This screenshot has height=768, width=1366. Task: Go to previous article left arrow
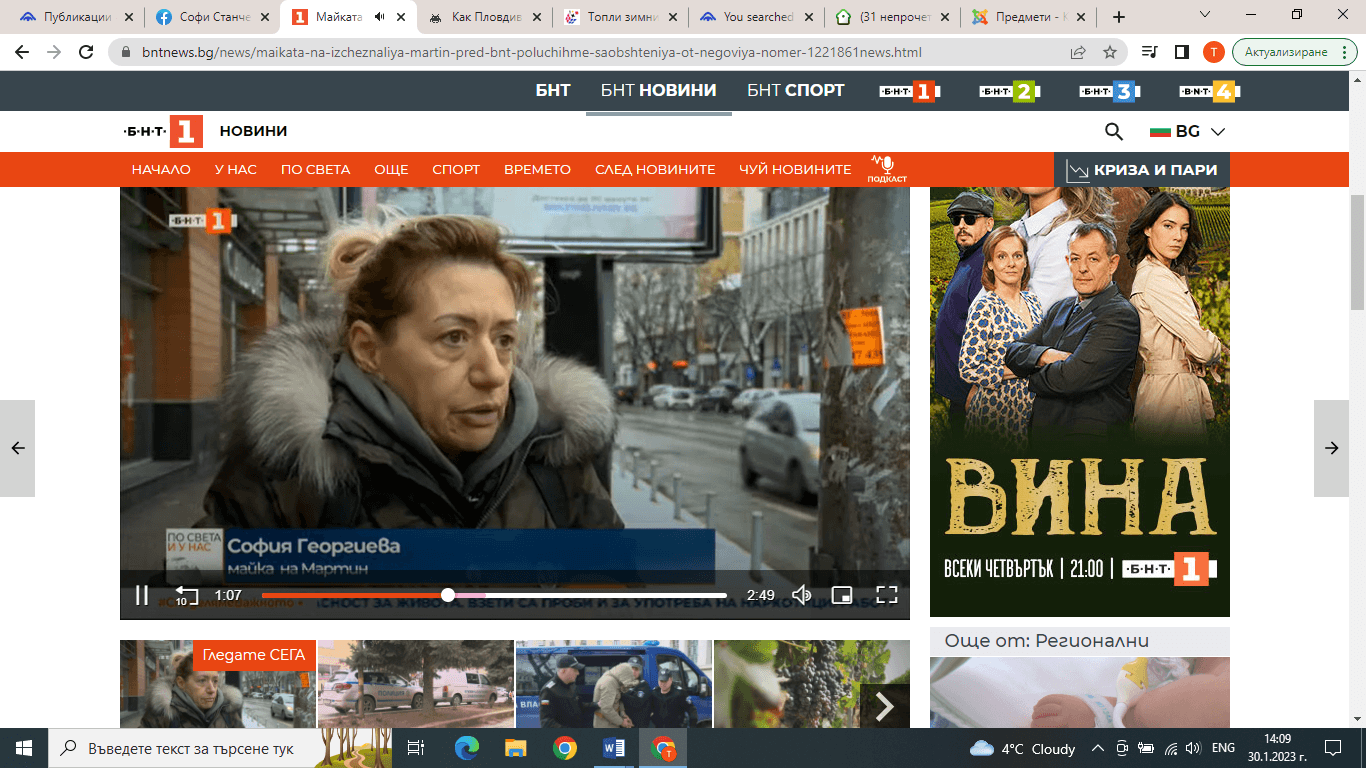coord(17,448)
